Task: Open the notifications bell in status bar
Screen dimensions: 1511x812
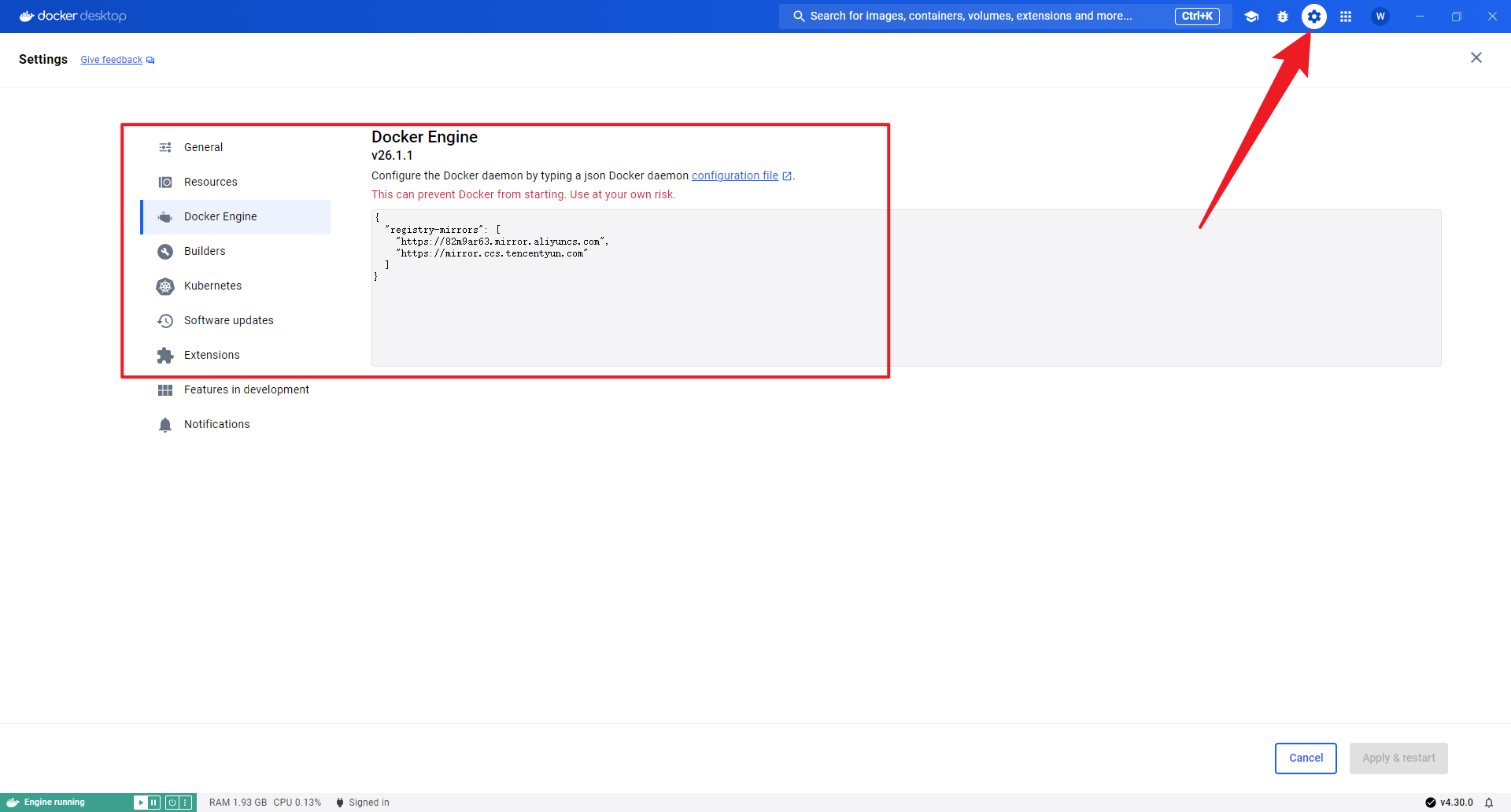Action: point(1489,803)
